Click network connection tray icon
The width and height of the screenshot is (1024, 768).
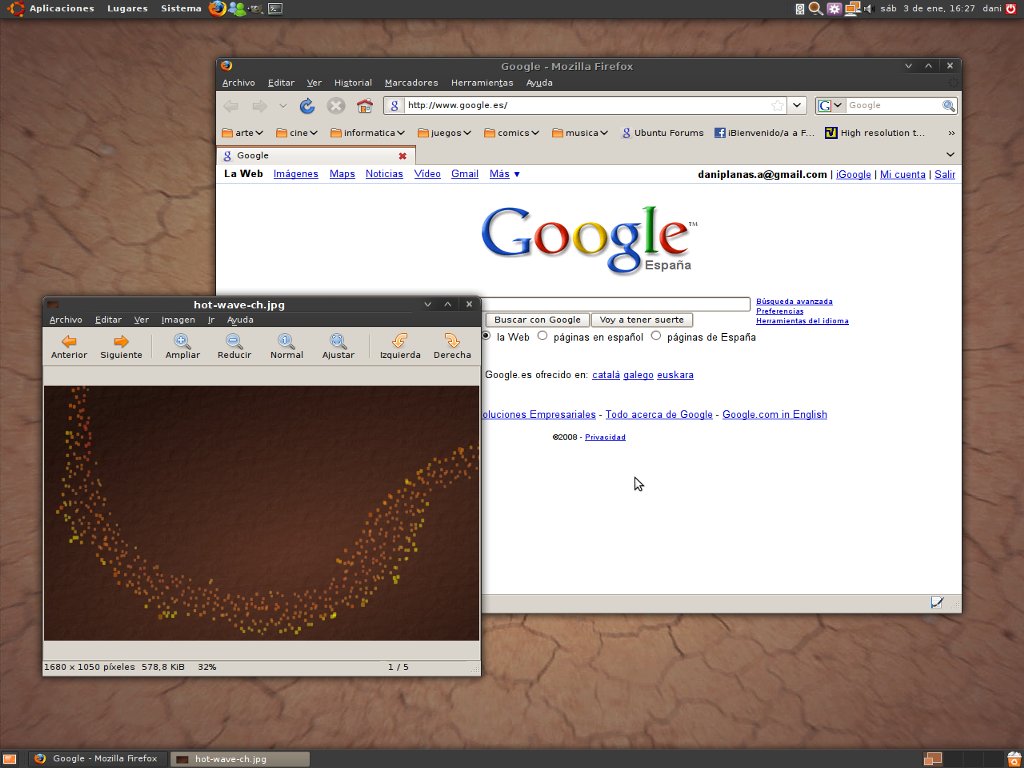(x=852, y=8)
